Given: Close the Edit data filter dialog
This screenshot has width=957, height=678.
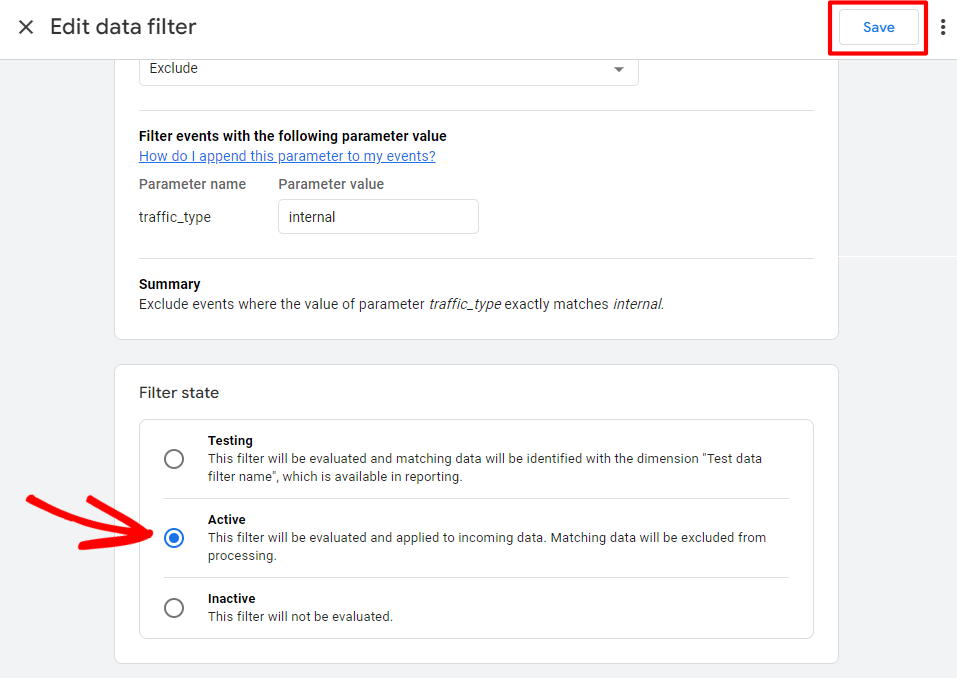Looking at the screenshot, I should click(25, 27).
